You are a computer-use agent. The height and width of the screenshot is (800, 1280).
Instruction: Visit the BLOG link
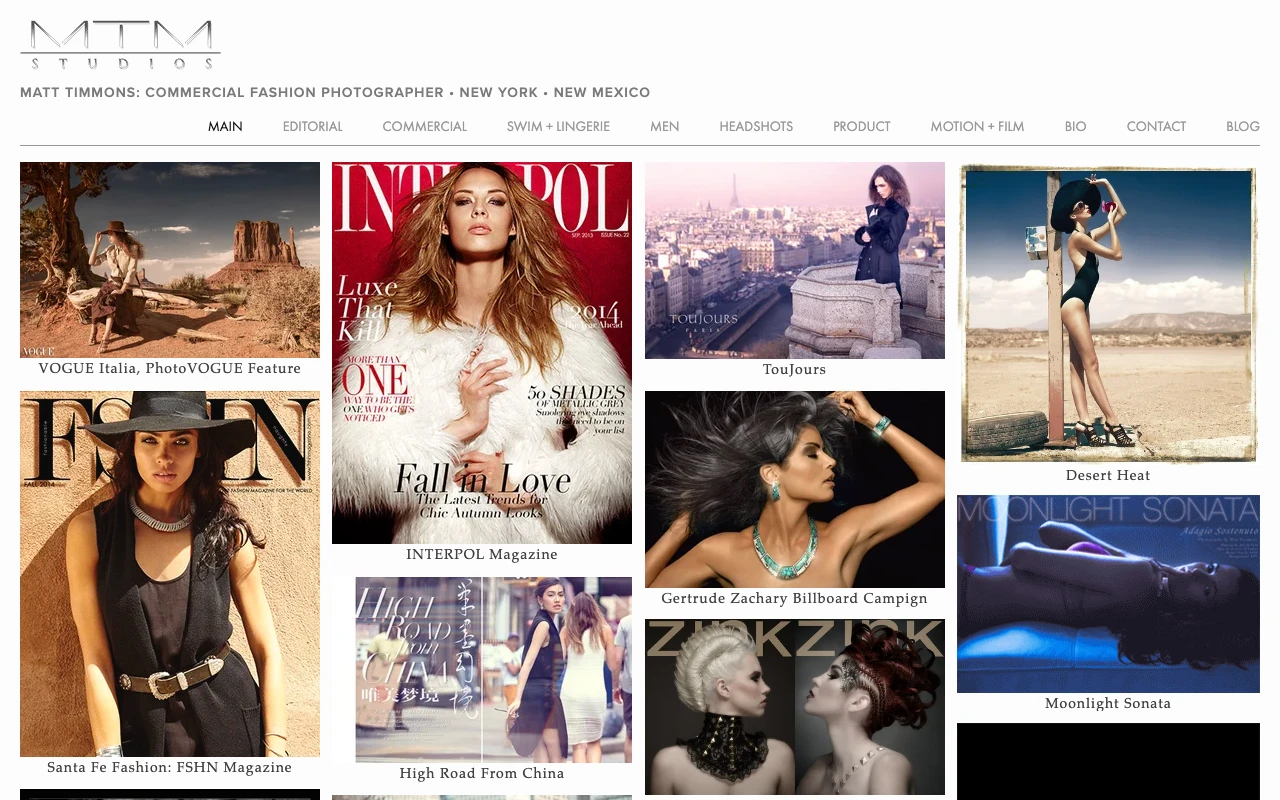pyautogui.click(x=1242, y=126)
